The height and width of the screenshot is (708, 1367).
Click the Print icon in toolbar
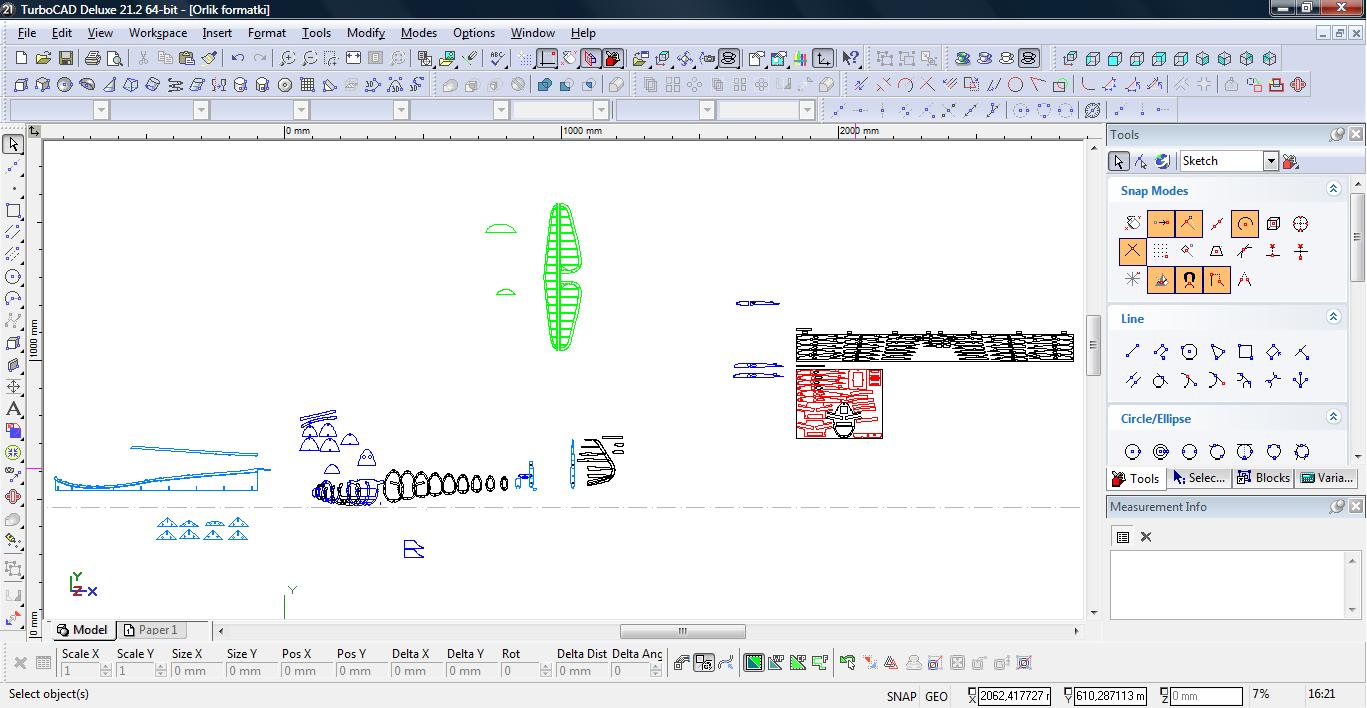pyautogui.click(x=94, y=59)
